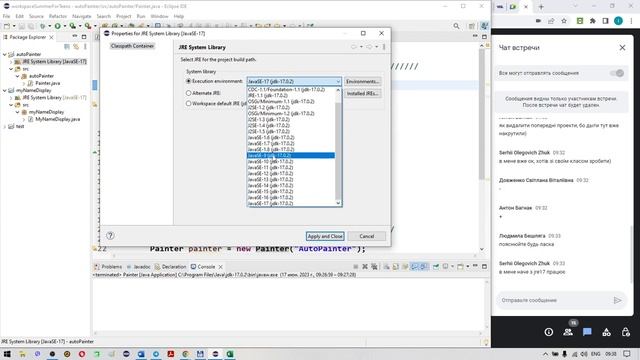640x360 pixels.
Task: Click the Terminate icon in Console toolbar
Action: [x=356, y=267]
